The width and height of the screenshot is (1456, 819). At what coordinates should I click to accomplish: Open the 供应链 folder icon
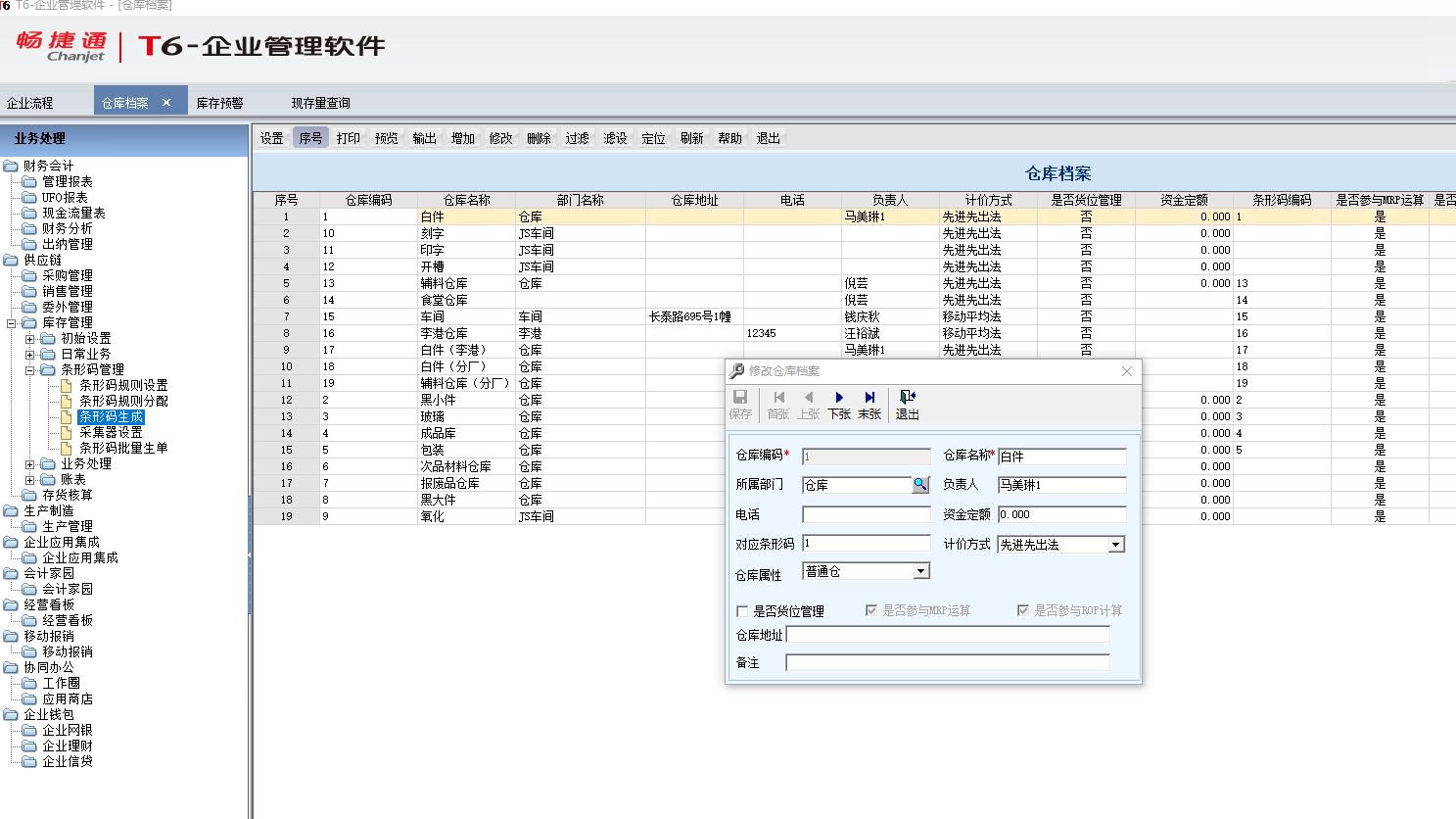tap(12, 260)
